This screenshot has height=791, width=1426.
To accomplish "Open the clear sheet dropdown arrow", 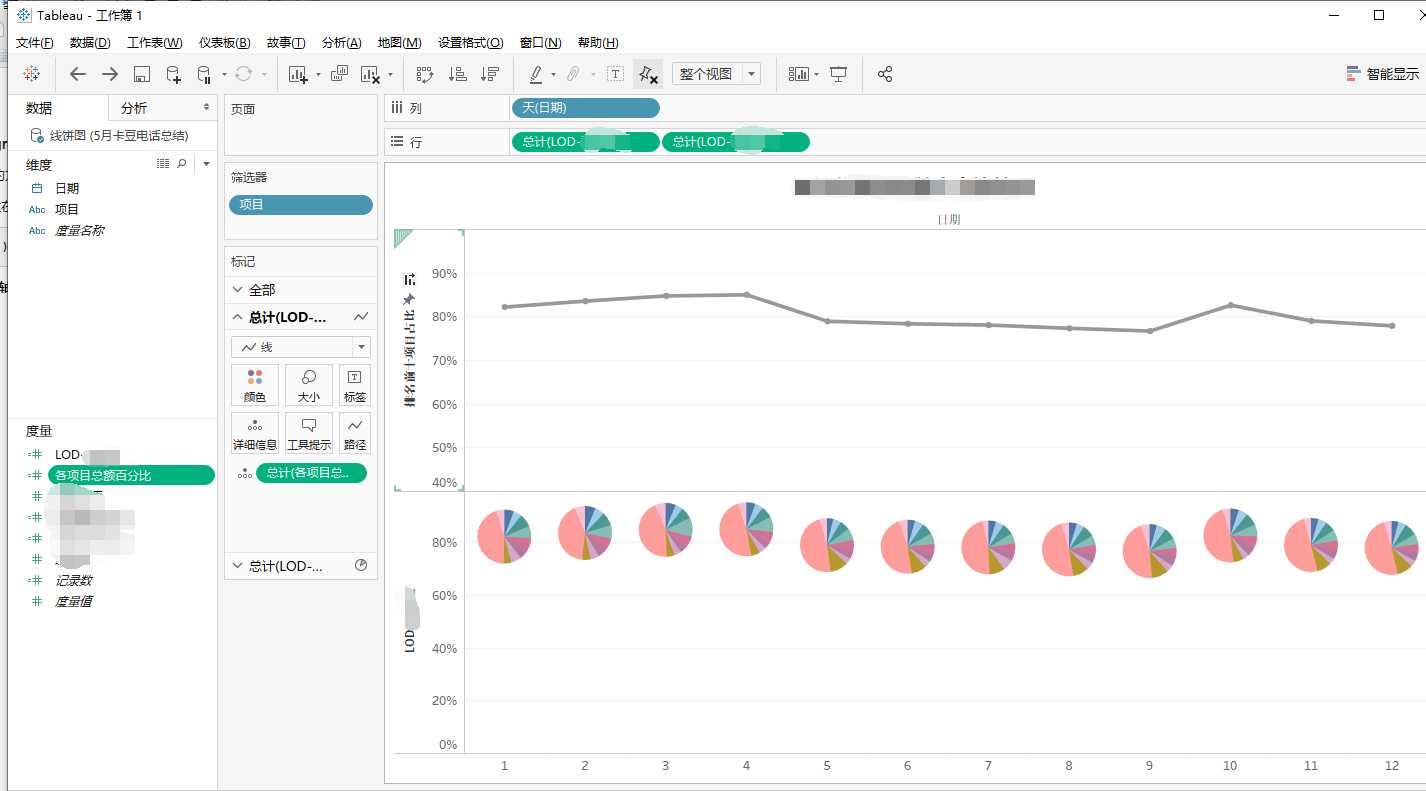I will pos(390,75).
